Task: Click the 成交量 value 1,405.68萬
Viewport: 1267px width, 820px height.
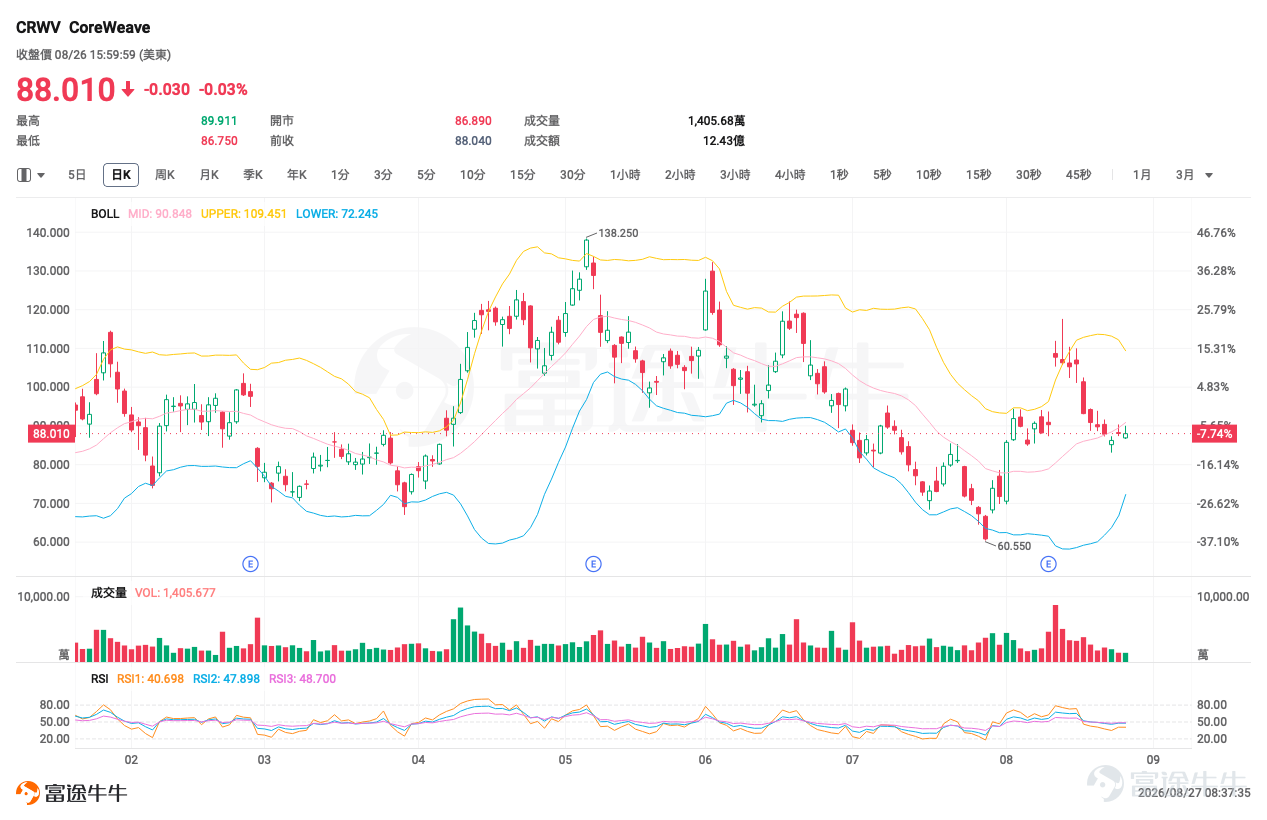Action: tap(716, 121)
